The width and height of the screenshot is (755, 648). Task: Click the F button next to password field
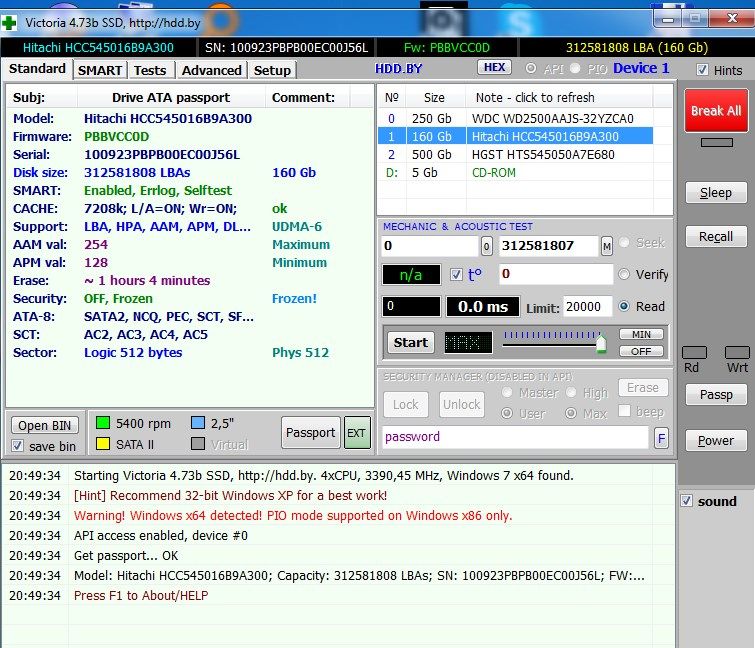tap(661, 438)
